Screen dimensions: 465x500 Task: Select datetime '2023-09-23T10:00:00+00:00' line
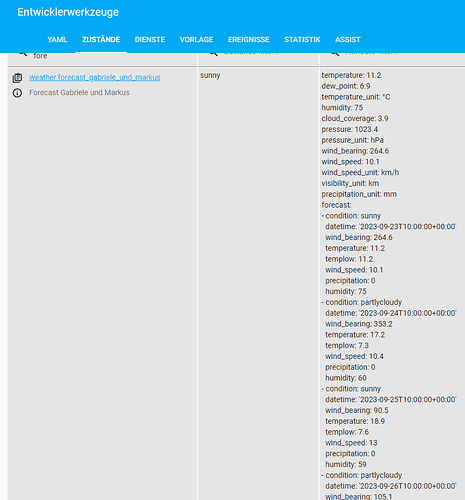point(391,227)
